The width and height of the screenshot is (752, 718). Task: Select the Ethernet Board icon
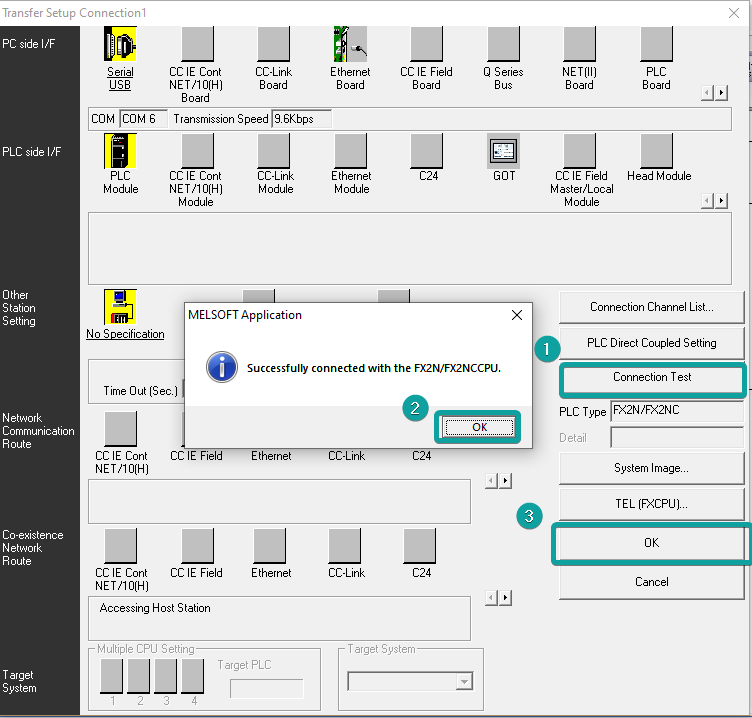point(350,44)
